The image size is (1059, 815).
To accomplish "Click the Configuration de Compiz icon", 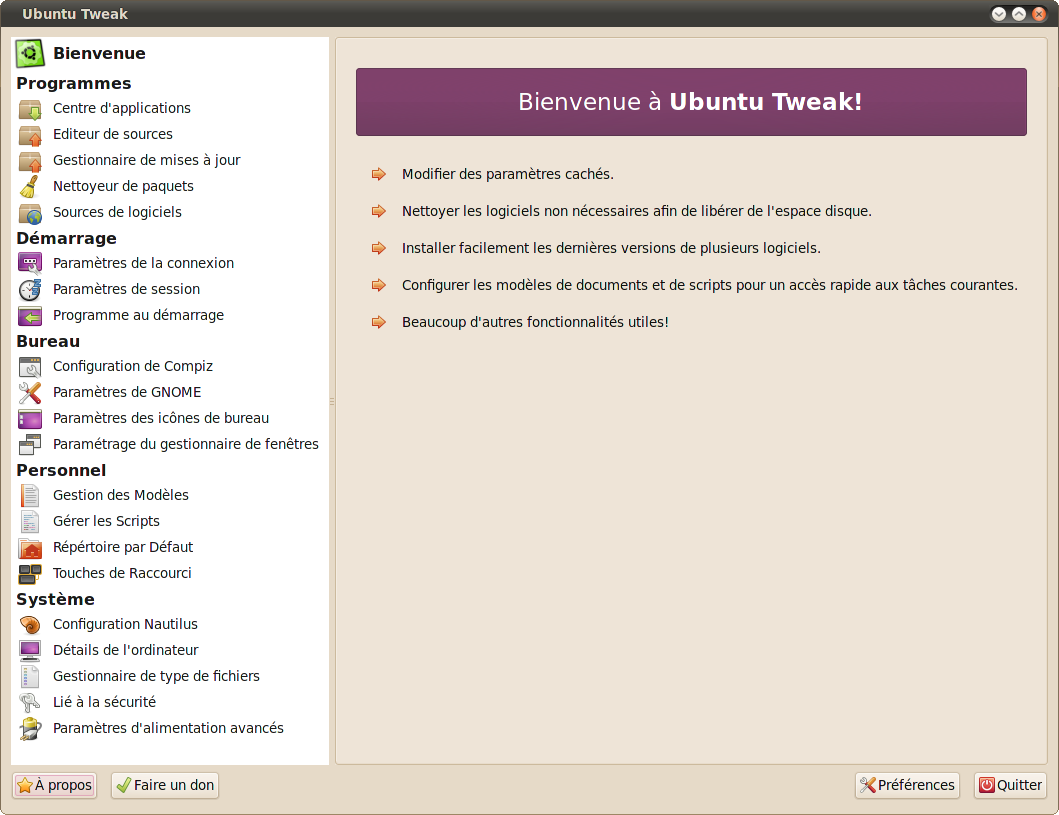I will coord(30,367).
